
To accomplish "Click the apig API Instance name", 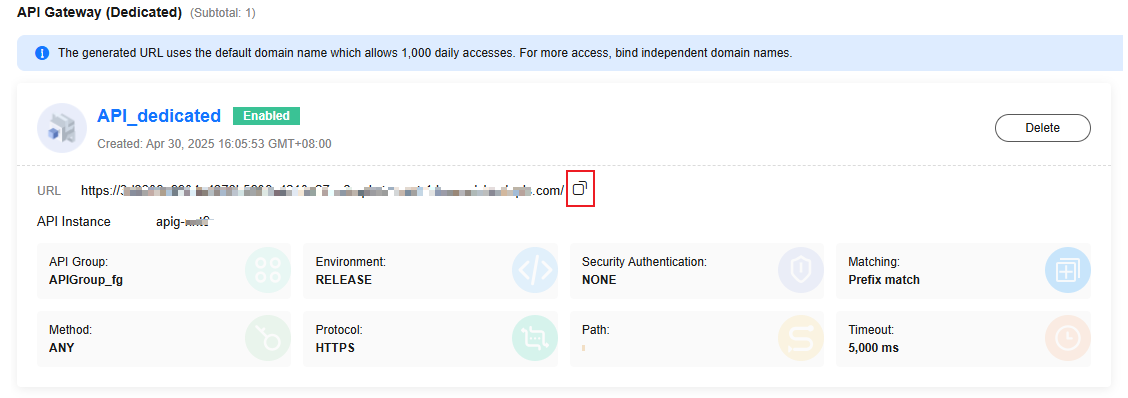I will click(183, 222).
